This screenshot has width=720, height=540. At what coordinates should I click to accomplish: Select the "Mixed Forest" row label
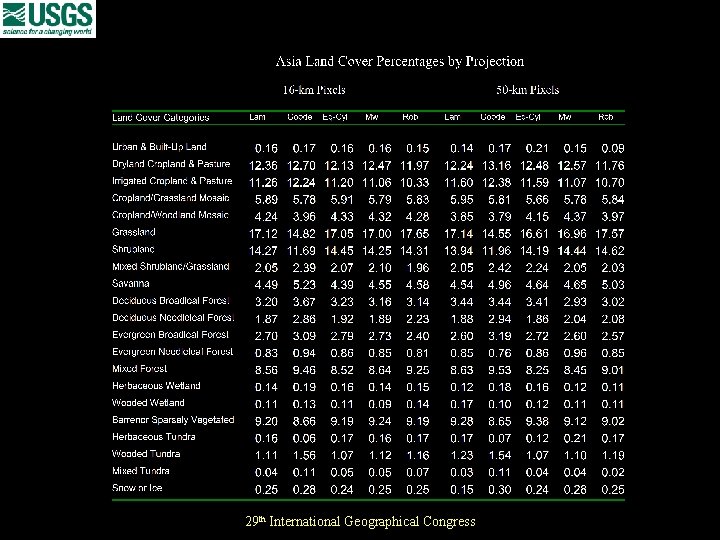tap(140, 368)
